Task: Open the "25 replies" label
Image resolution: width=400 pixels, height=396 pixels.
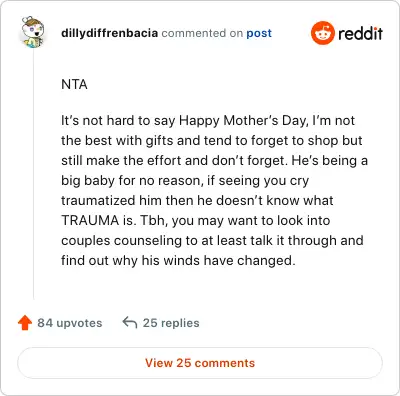Action: click(x=171, y=323)
